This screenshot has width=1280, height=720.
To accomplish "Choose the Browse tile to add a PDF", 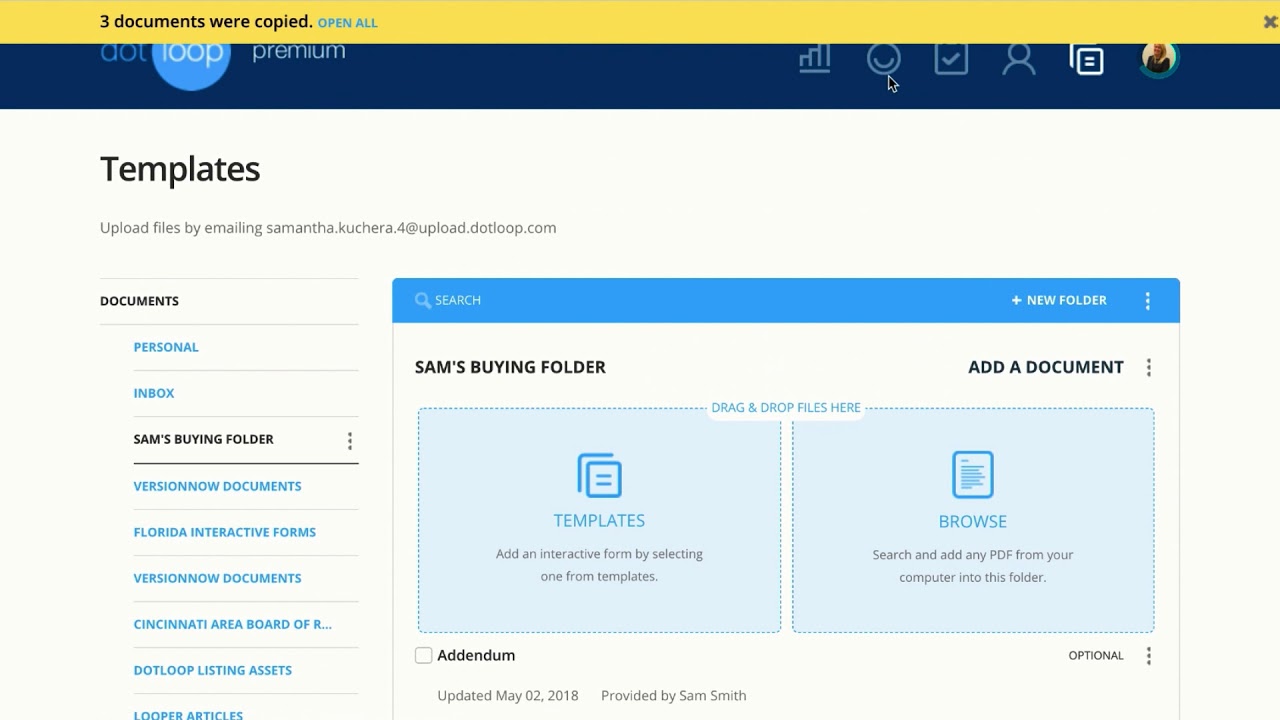I will click(973, 520).
